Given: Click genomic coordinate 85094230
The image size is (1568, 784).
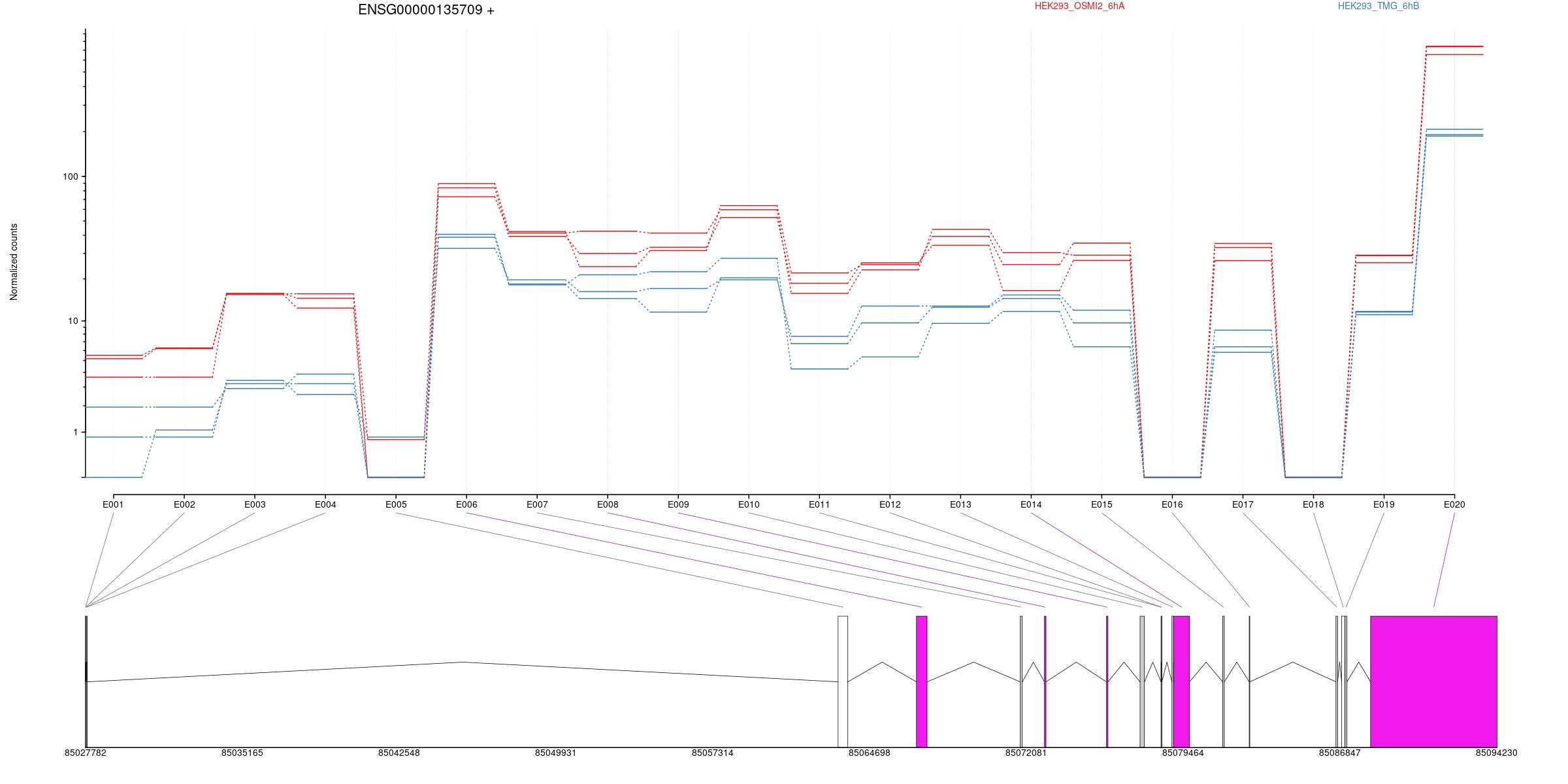Looking at the screenshot, I should pyautogui.click(x=1497, y=753).
